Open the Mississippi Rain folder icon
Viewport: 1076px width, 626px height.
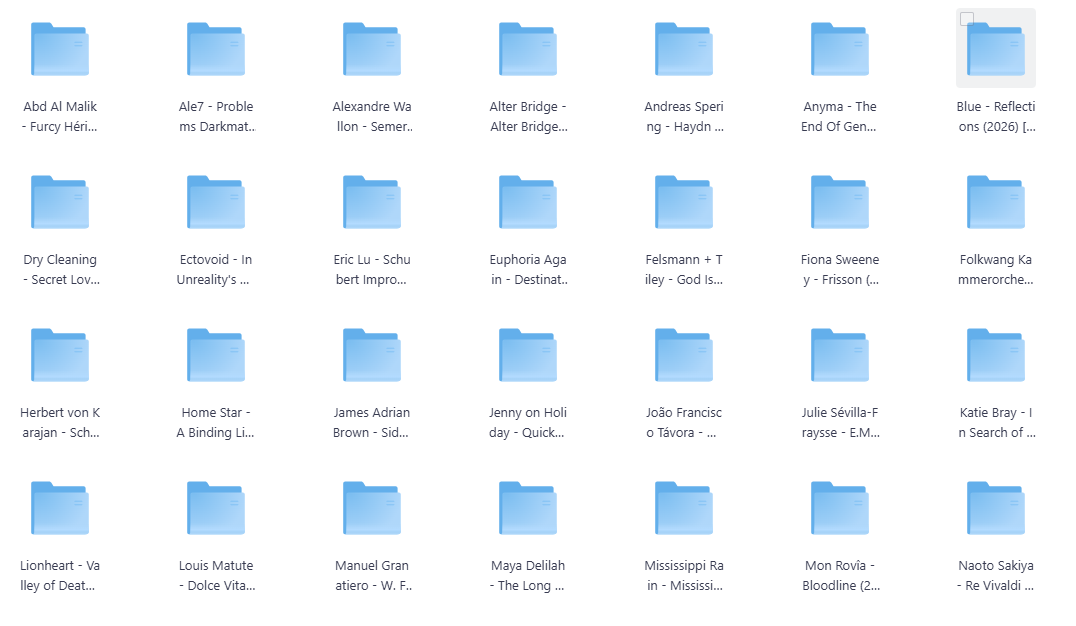pos(684,508)
